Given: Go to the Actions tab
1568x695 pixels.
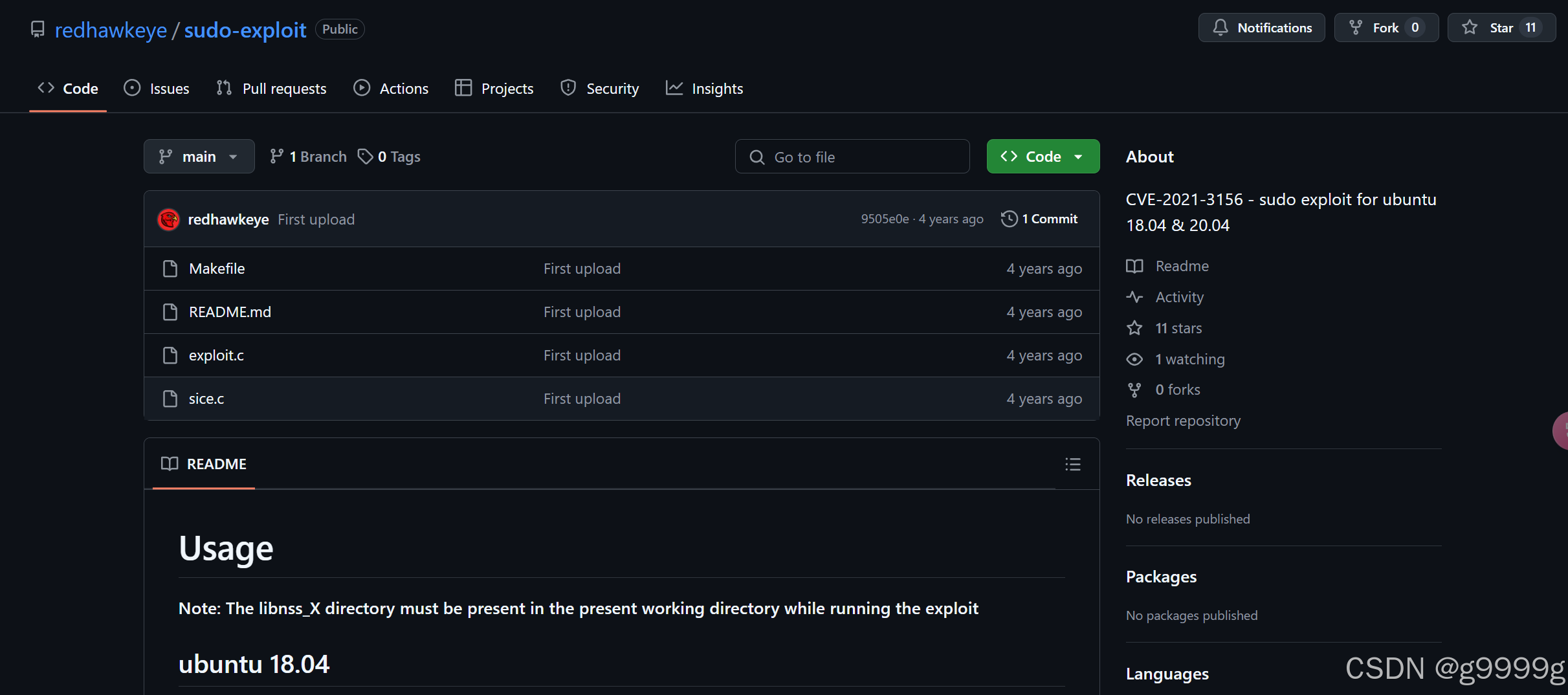Looking at the screenshot, I should click(391, 89).
